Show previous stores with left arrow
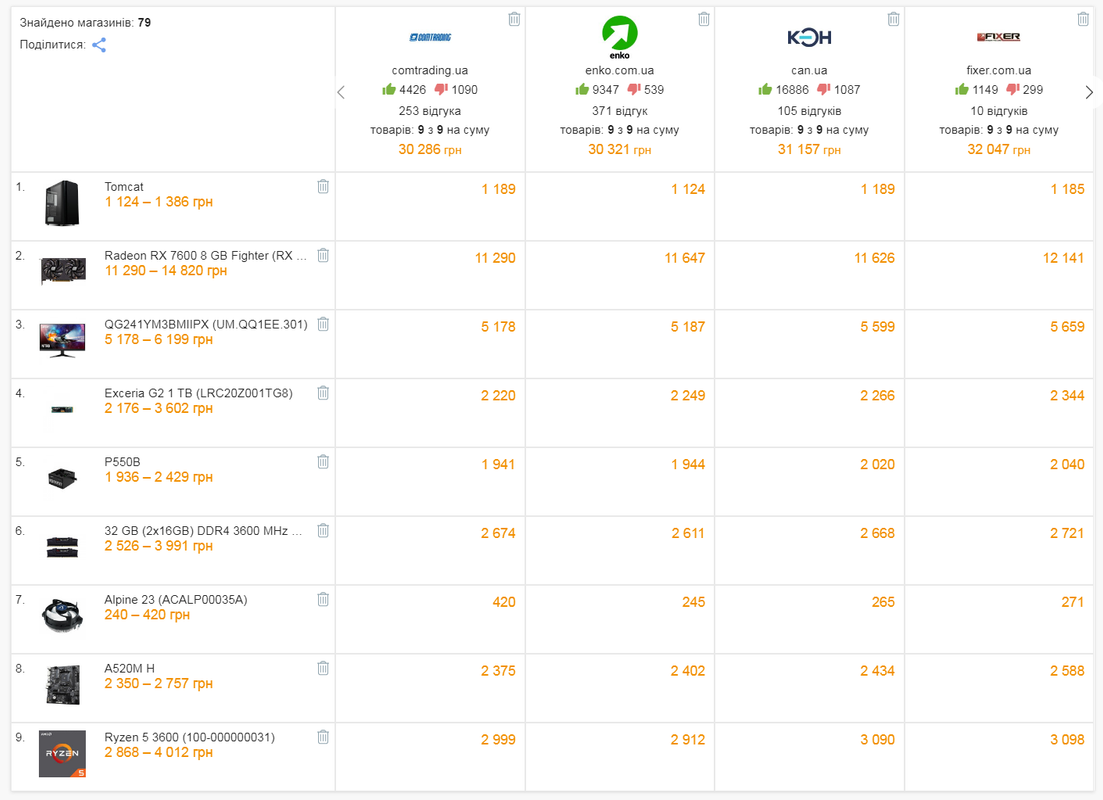Image resolution: width=1103 pixels, height=800 pixels. (x=341, y=92)
